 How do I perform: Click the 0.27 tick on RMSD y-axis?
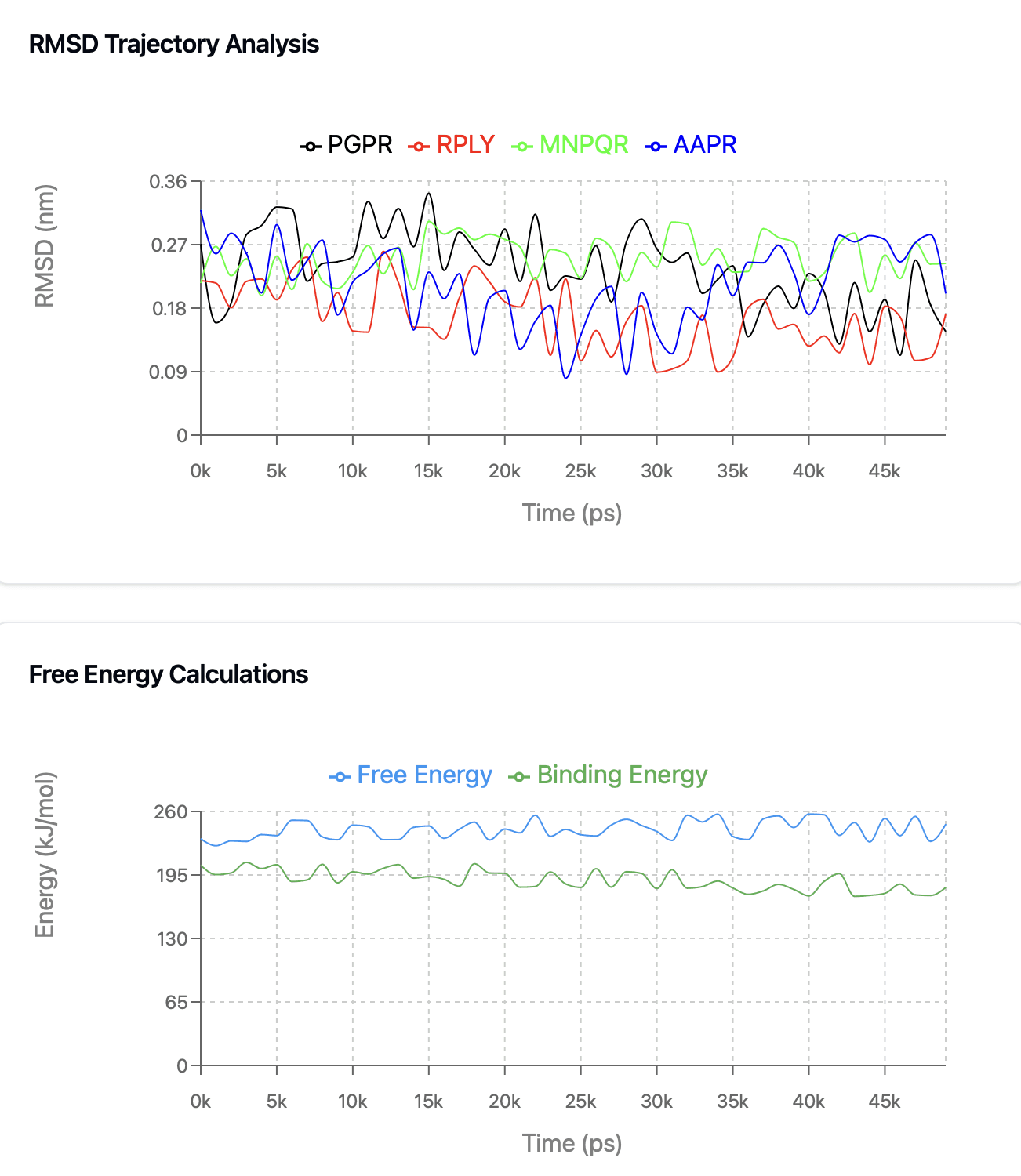[x=169, y=245]
